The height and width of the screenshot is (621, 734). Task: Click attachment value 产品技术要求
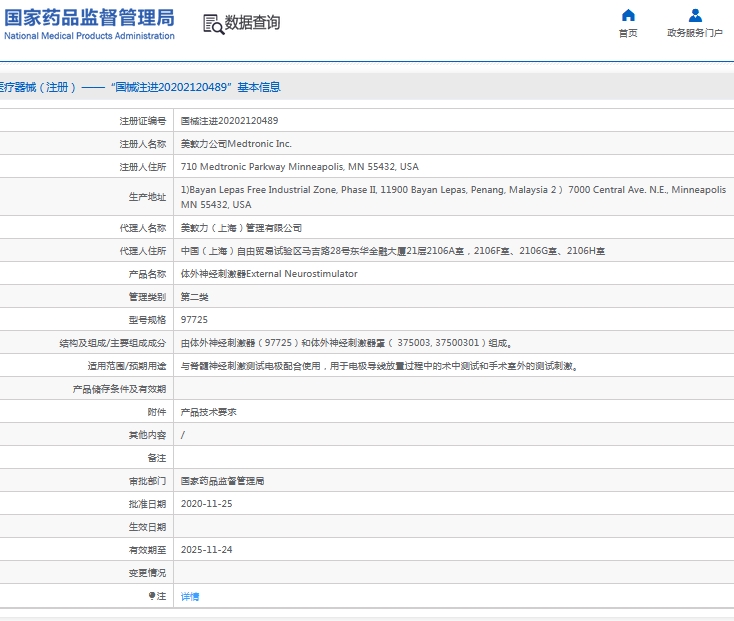click(x=209, y=412)
